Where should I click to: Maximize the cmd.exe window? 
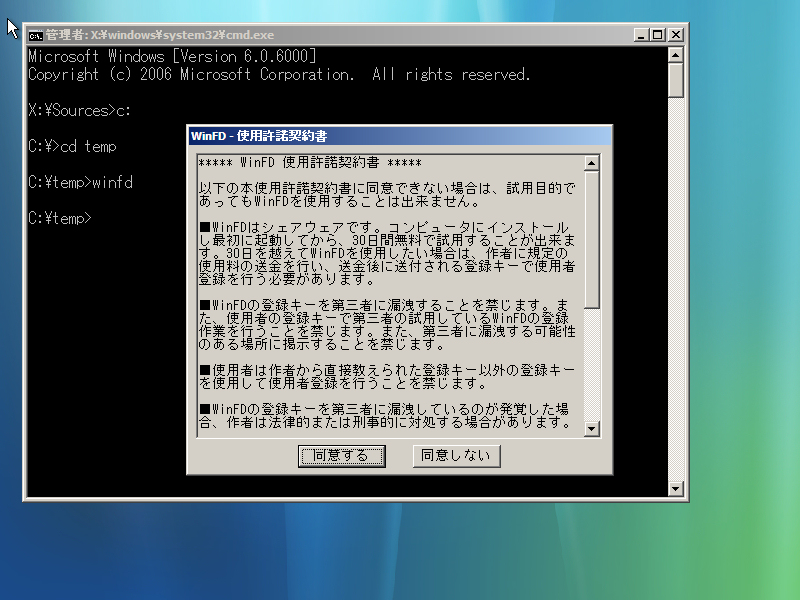(658, 35)
